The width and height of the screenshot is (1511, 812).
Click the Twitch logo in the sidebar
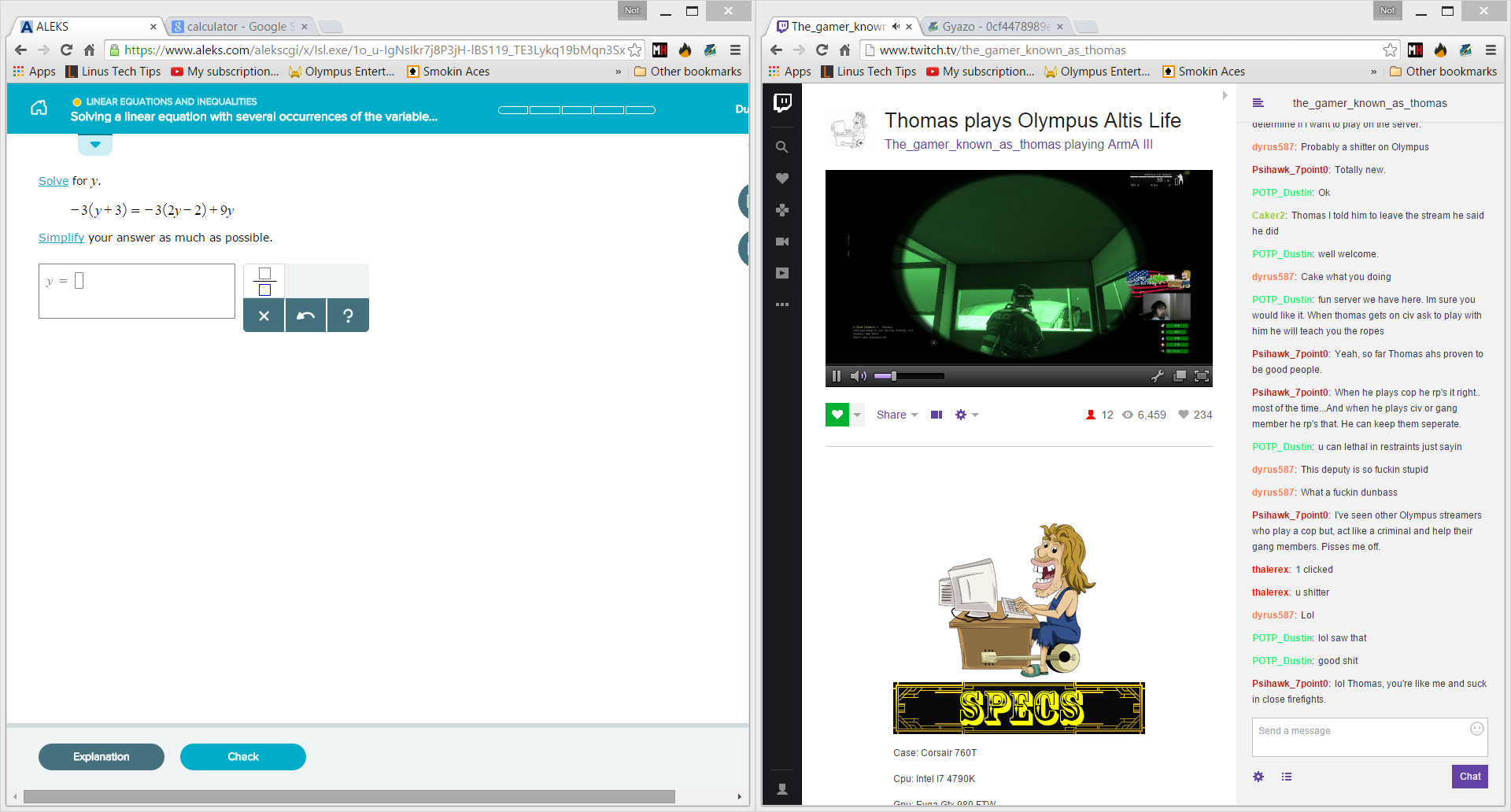(x=782, y=102)
